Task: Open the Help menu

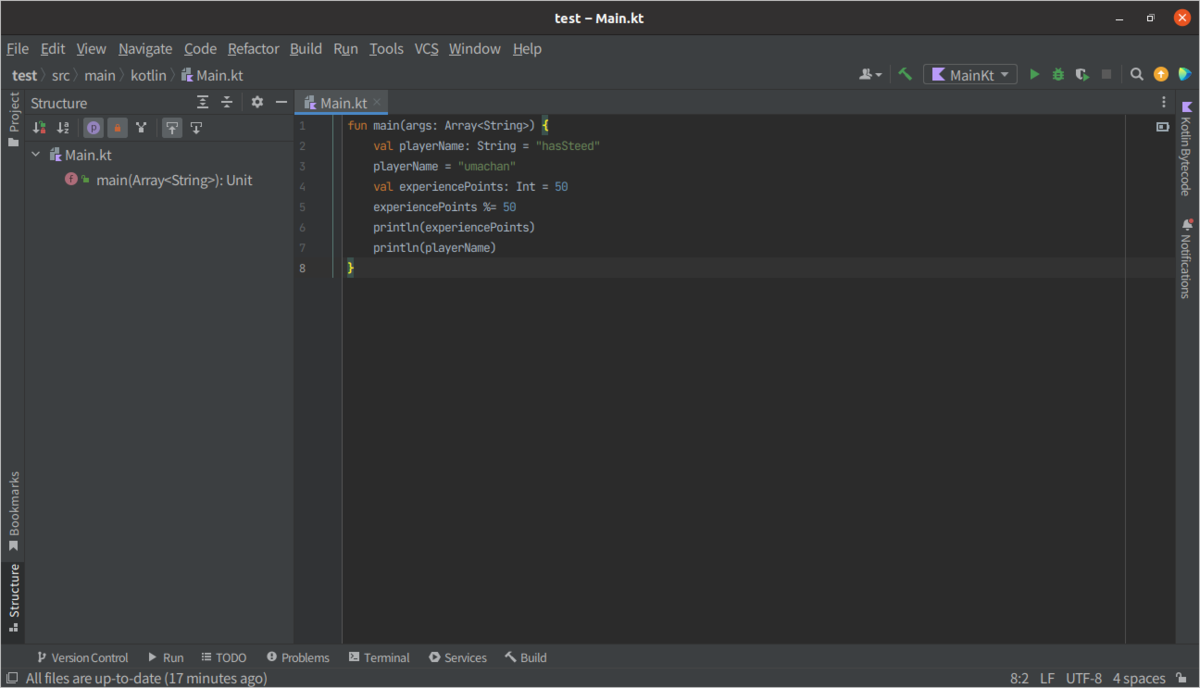Action: 527,48
